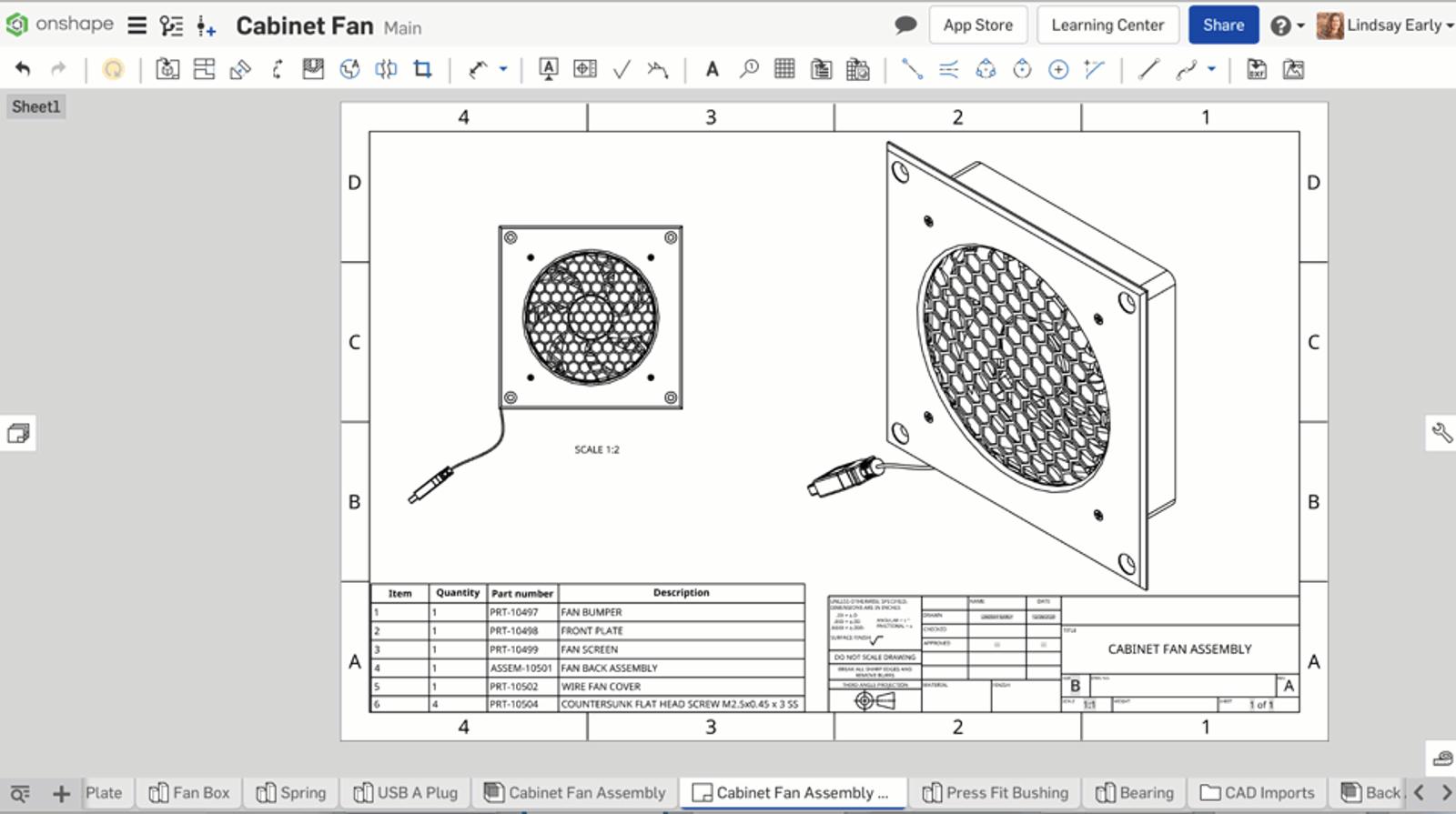1456x814 pixels.
Task: Click the Update drawing refresh icon
Action: (113, 69)
